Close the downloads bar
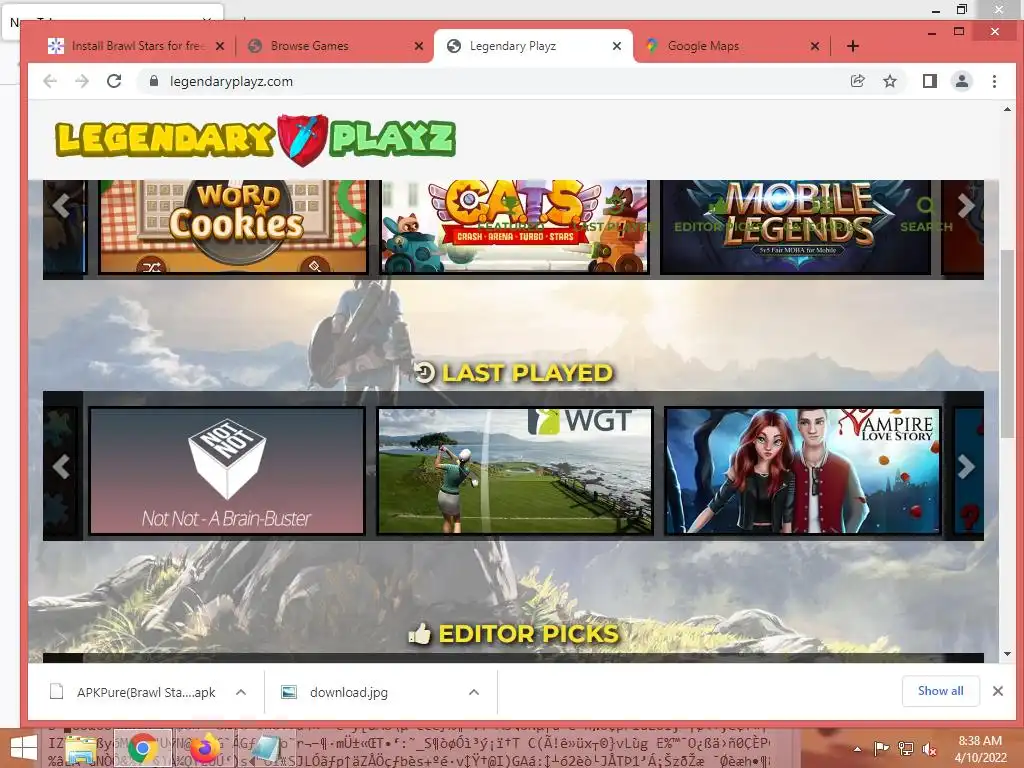 (x=997, y=691)
